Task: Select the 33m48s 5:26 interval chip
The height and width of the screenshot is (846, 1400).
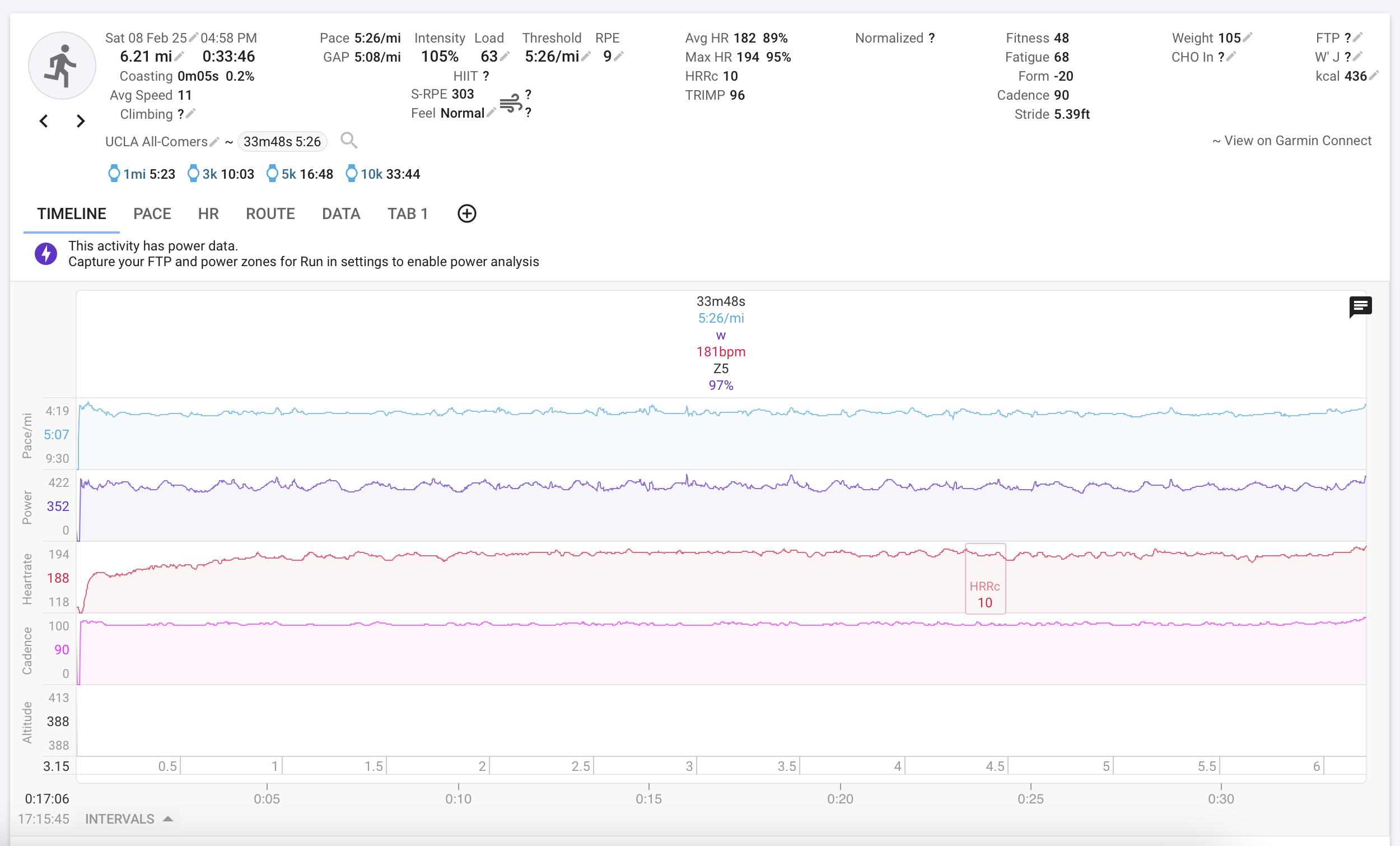Action: pos(282,142)
